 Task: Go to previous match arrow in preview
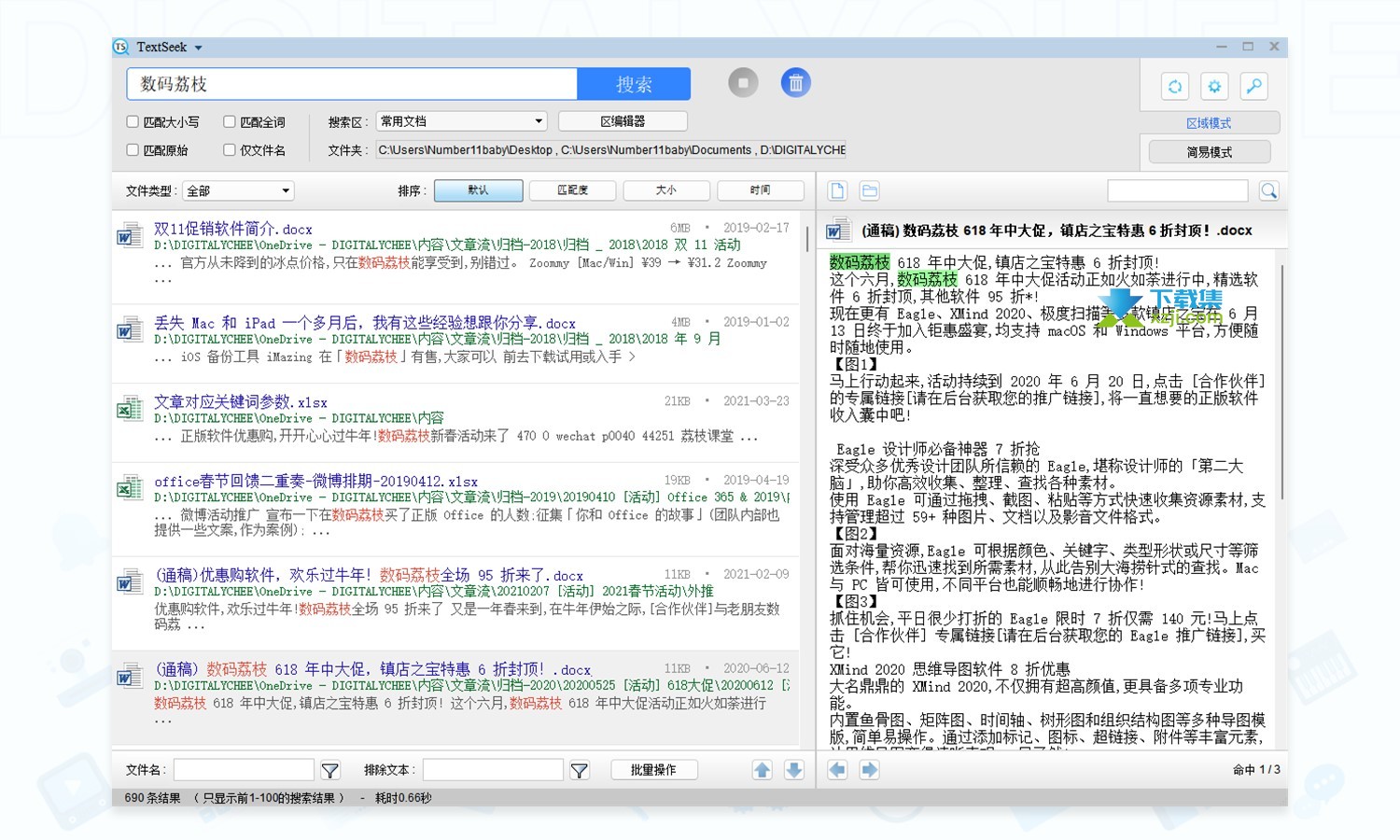point(837,770)
